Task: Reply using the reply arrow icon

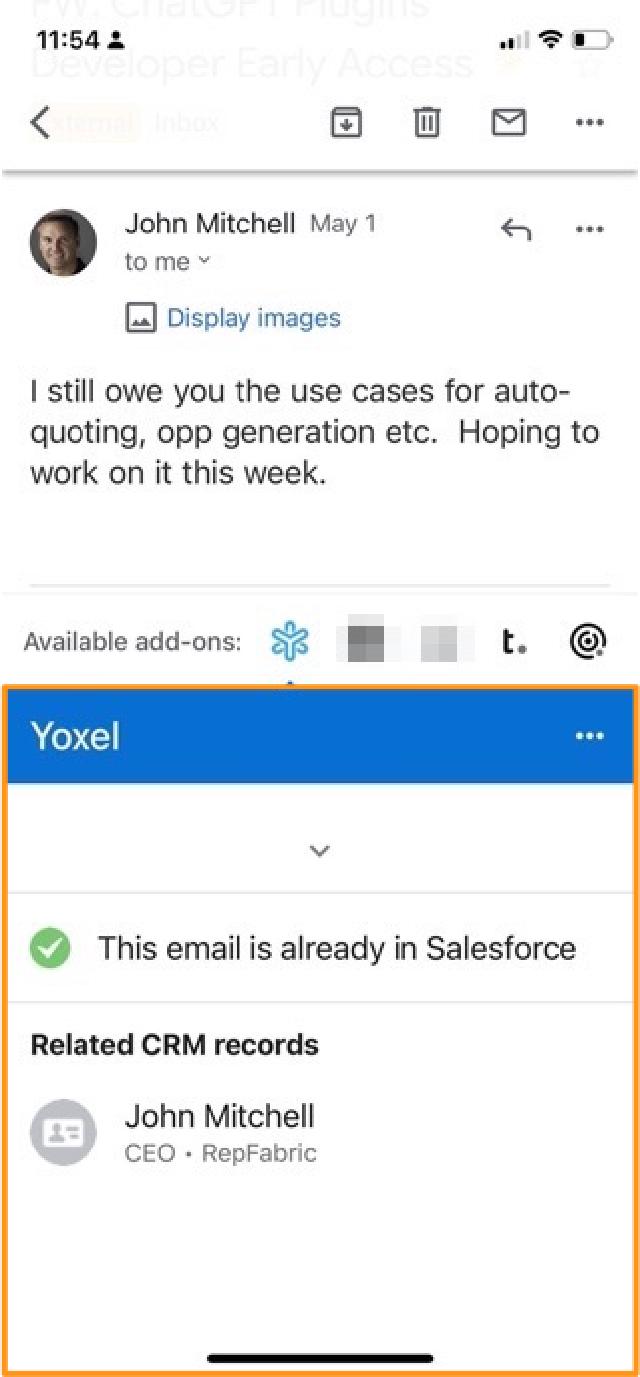Action: coord(515,230)
